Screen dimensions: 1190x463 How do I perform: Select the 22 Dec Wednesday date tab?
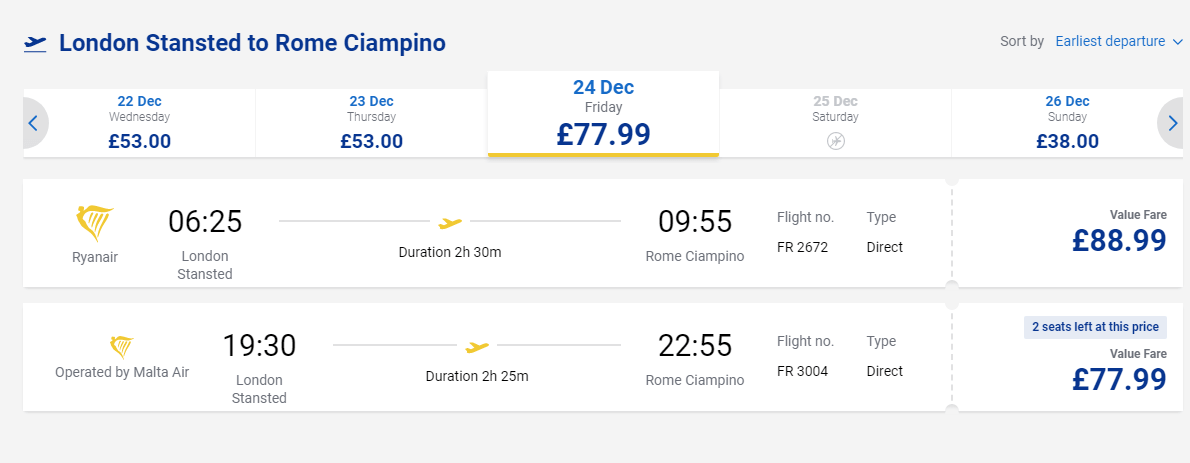tap(140, 123)
